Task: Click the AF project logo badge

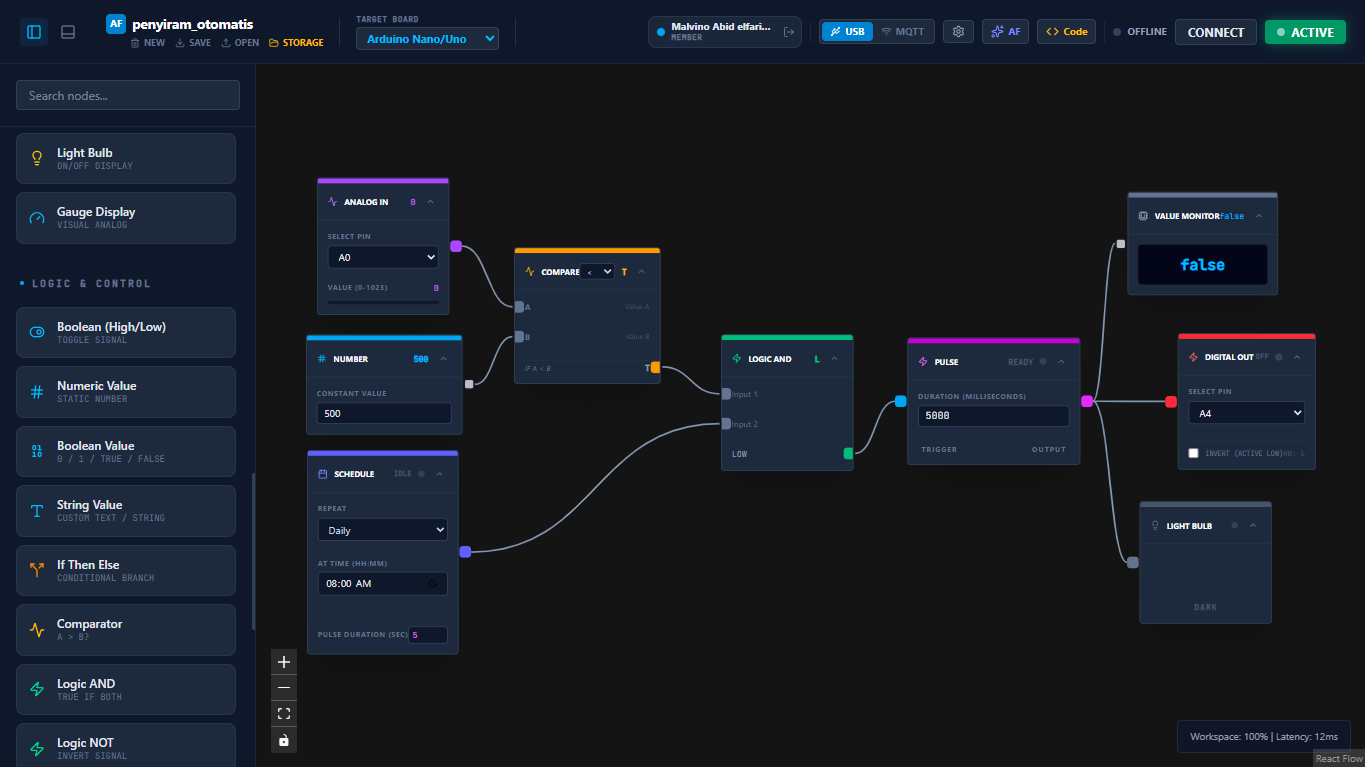Action: pyautogui.click(x=116, y=24)
